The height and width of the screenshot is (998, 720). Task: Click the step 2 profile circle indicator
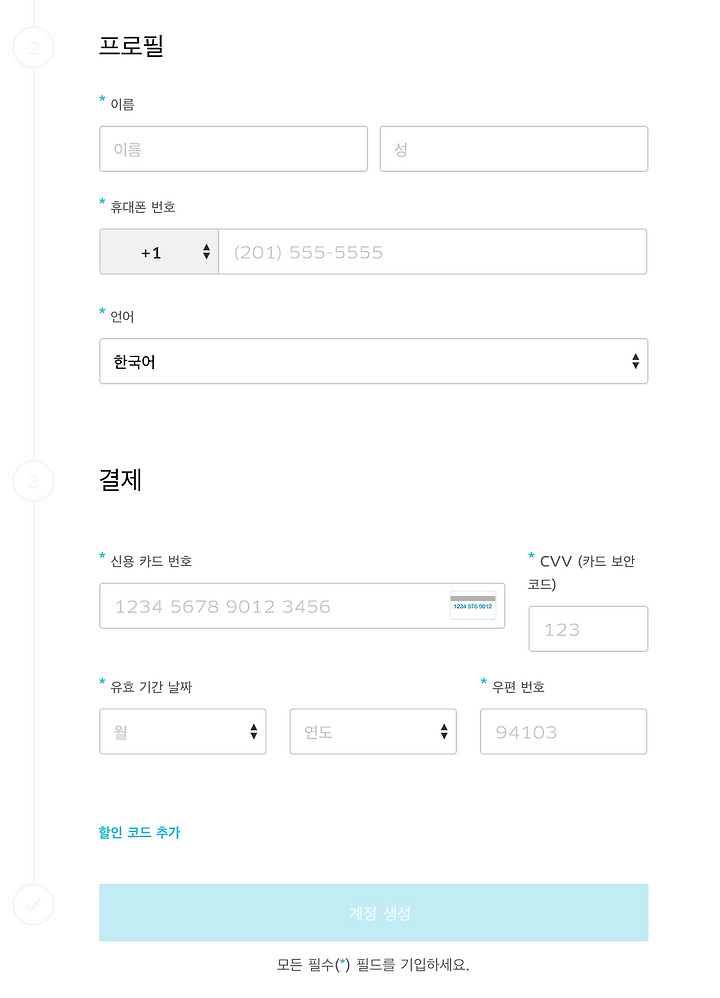(x=33, y=48)
